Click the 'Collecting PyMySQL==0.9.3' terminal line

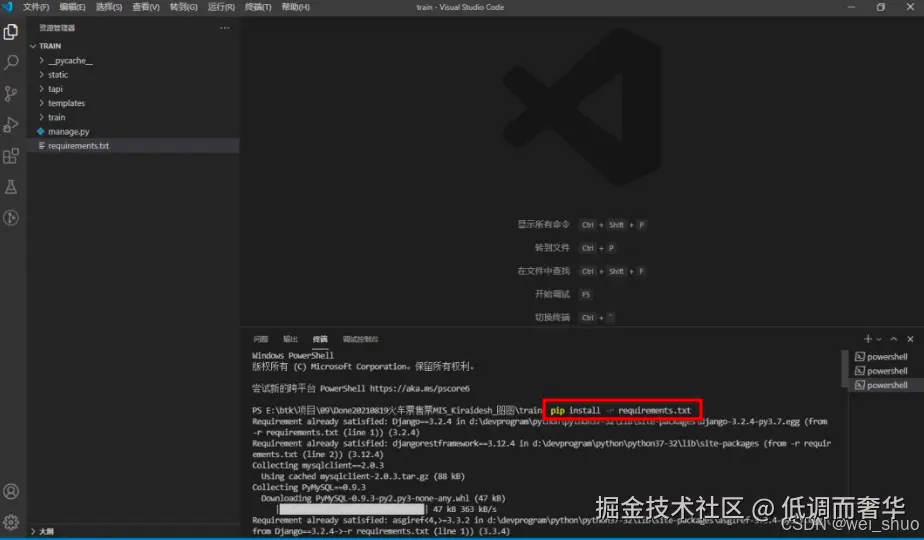tap(309, 487)
